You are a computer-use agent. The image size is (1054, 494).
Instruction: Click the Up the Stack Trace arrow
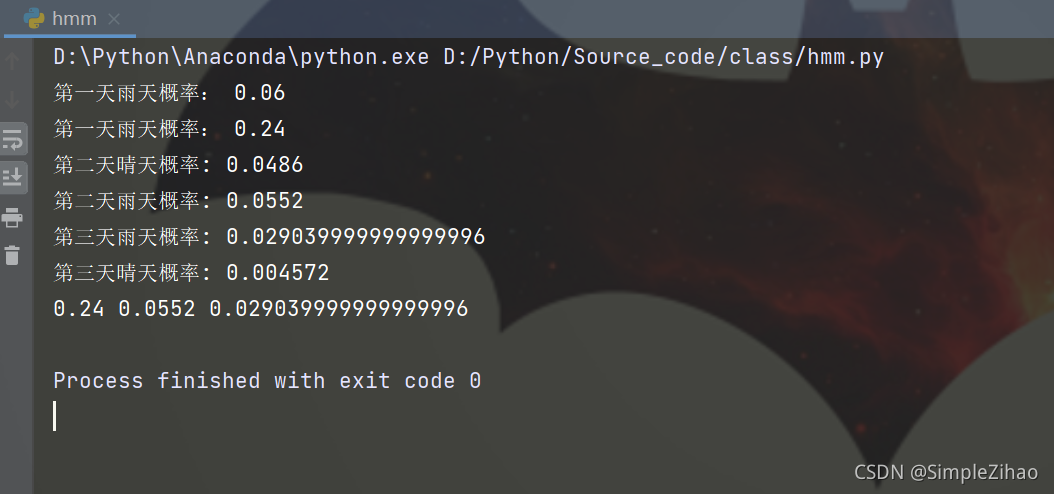coord(13,60)
